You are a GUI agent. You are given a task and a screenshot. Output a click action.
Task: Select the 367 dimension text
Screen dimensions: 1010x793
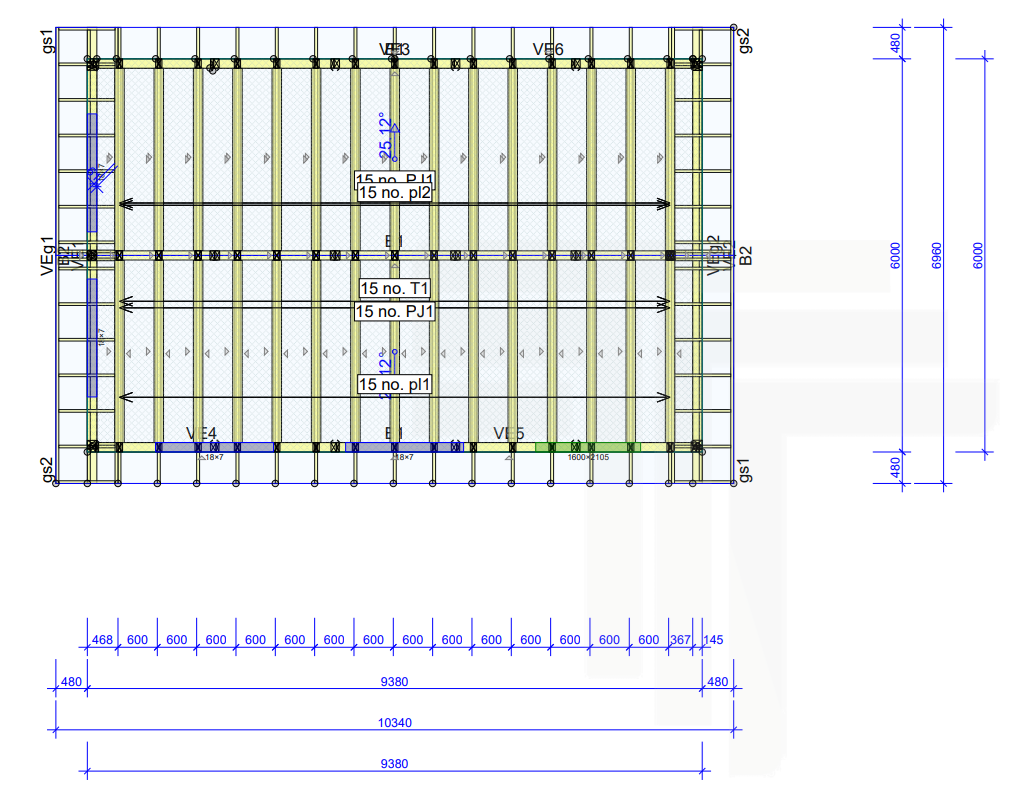pyautogui.click(x=680, y=640)
